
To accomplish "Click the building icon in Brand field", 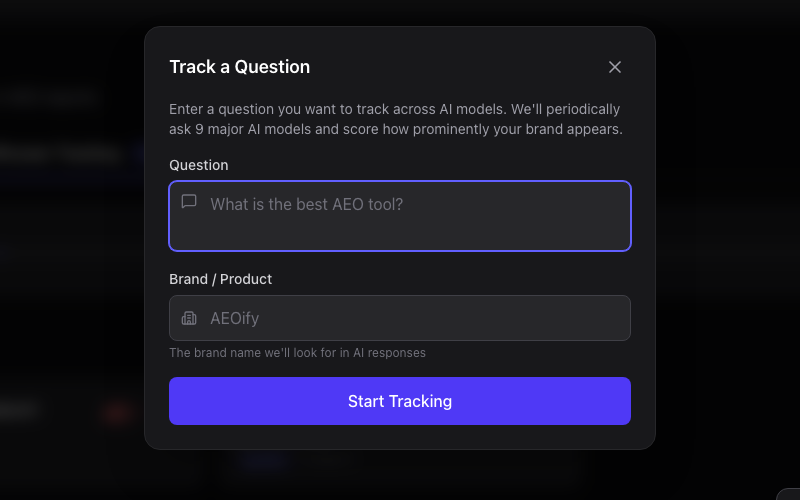I will pos(189,318).
